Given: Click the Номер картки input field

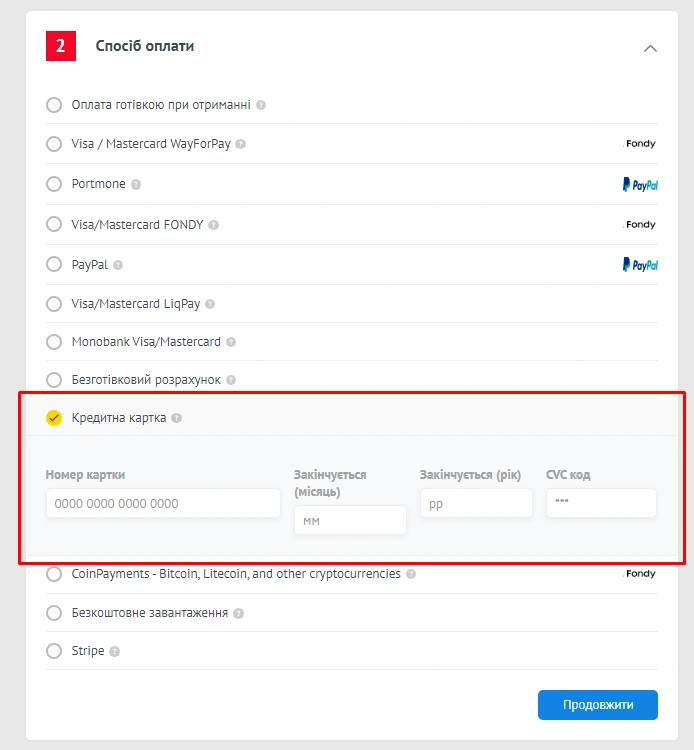Looking at the screenshot, I should (163, 503).
